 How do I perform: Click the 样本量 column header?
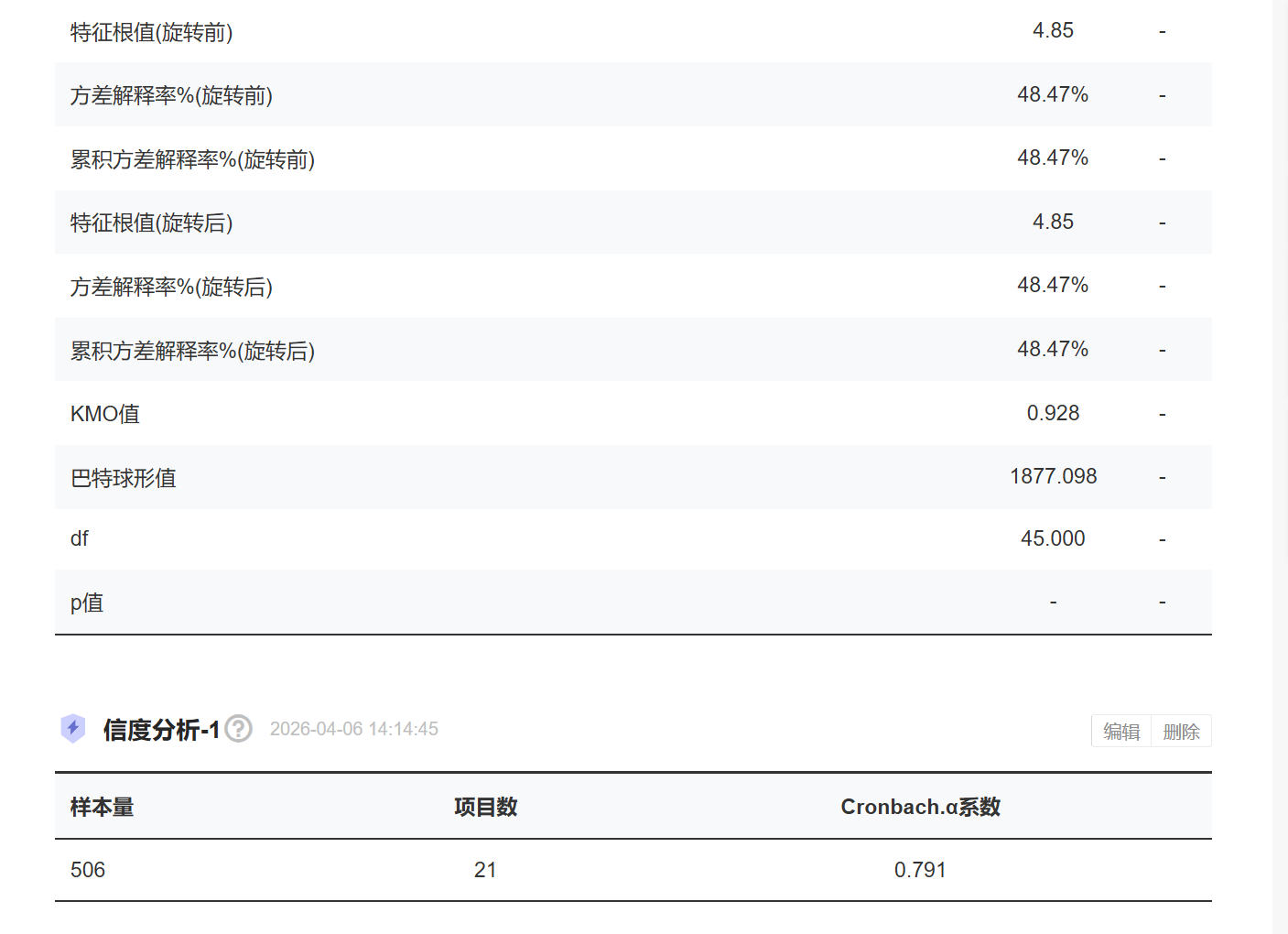pos(103,807)
